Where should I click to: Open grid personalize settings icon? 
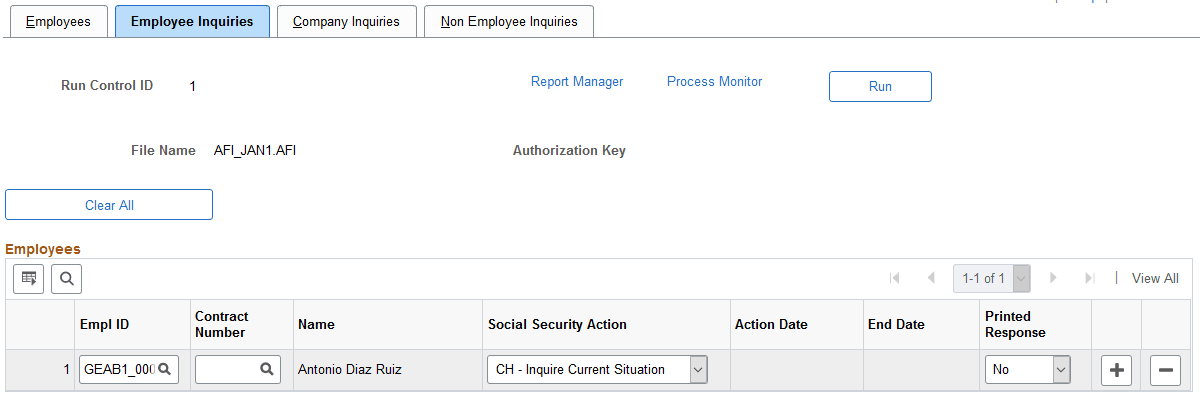pos(27,278)
